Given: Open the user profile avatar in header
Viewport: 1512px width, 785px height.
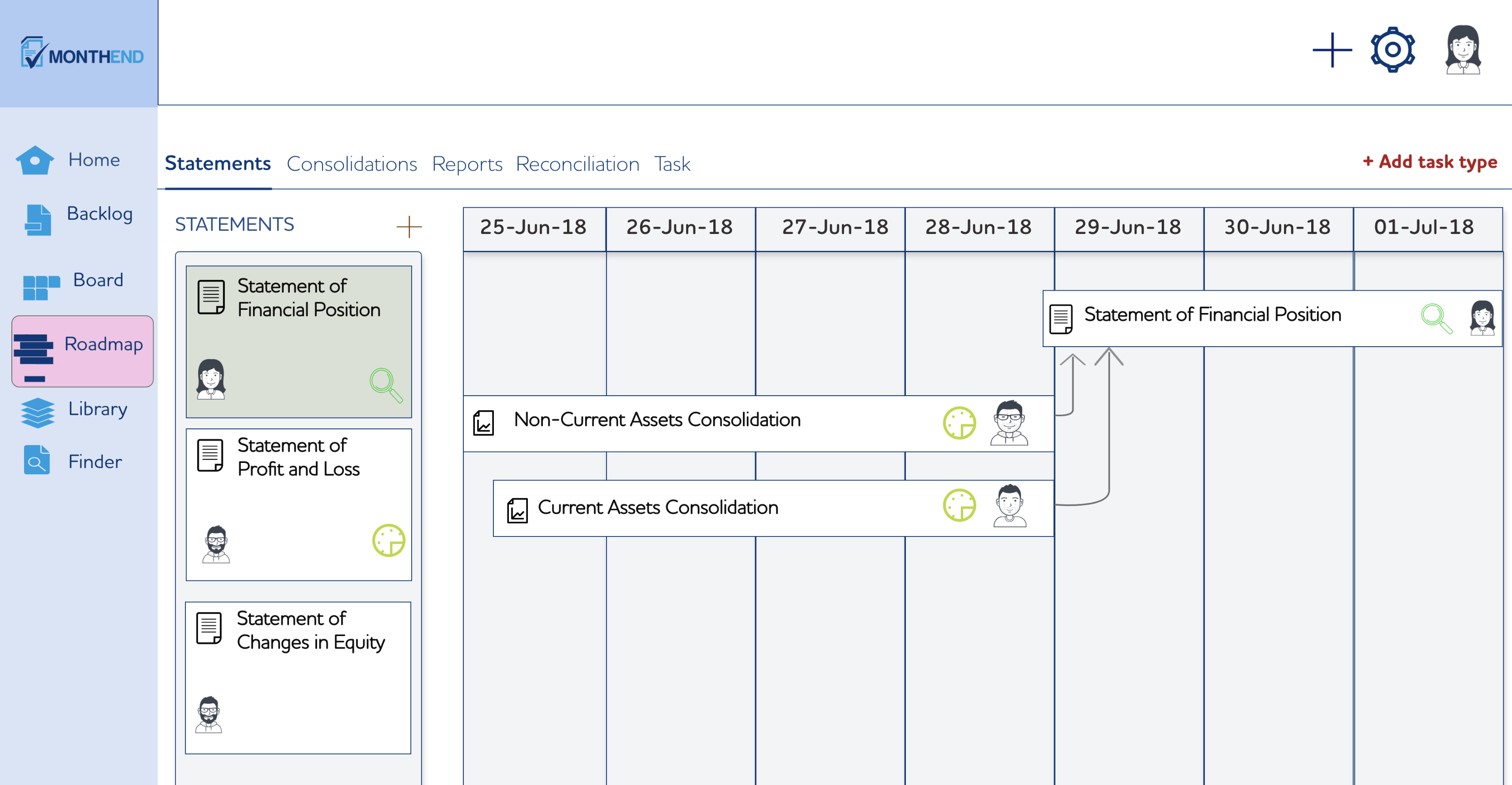Looking at the screenshot, I should pos(1462,50).
